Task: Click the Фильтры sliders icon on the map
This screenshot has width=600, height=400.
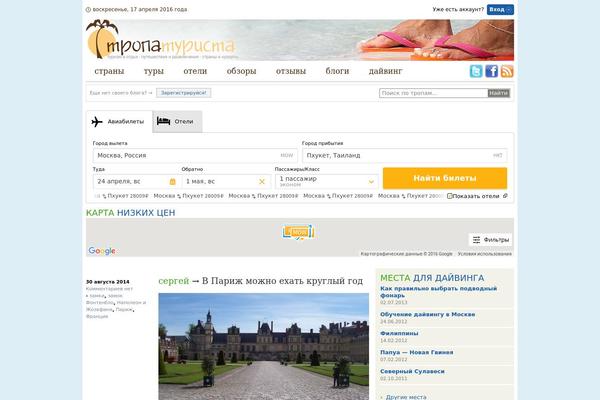Action: tap(476, 240)
